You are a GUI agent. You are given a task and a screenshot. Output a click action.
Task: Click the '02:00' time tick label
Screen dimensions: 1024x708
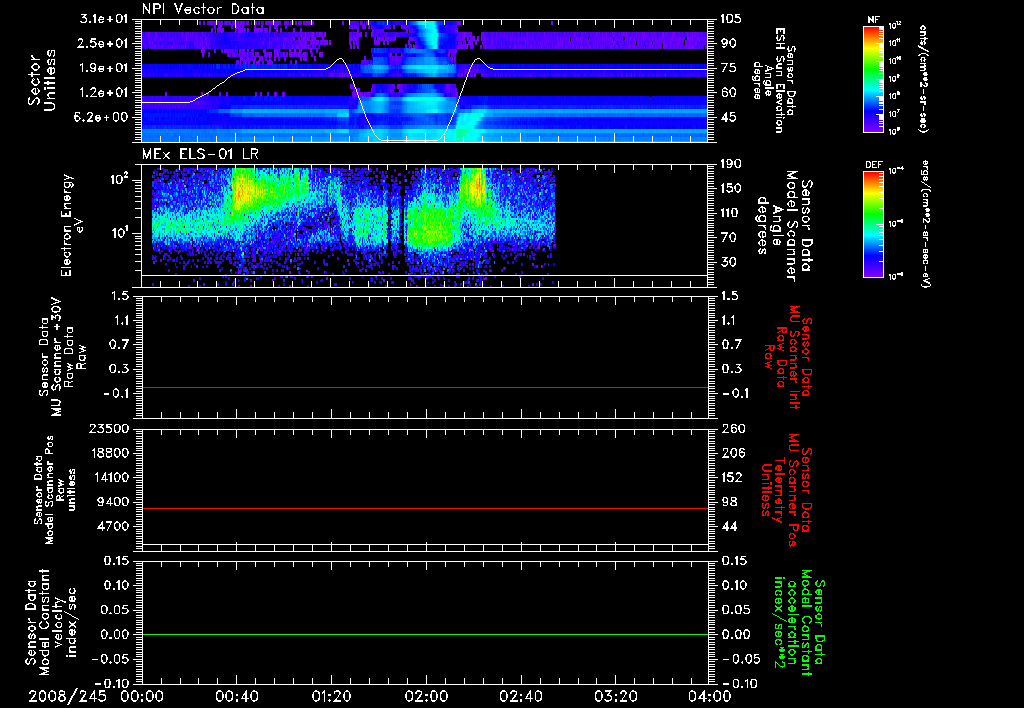[426, 696]
